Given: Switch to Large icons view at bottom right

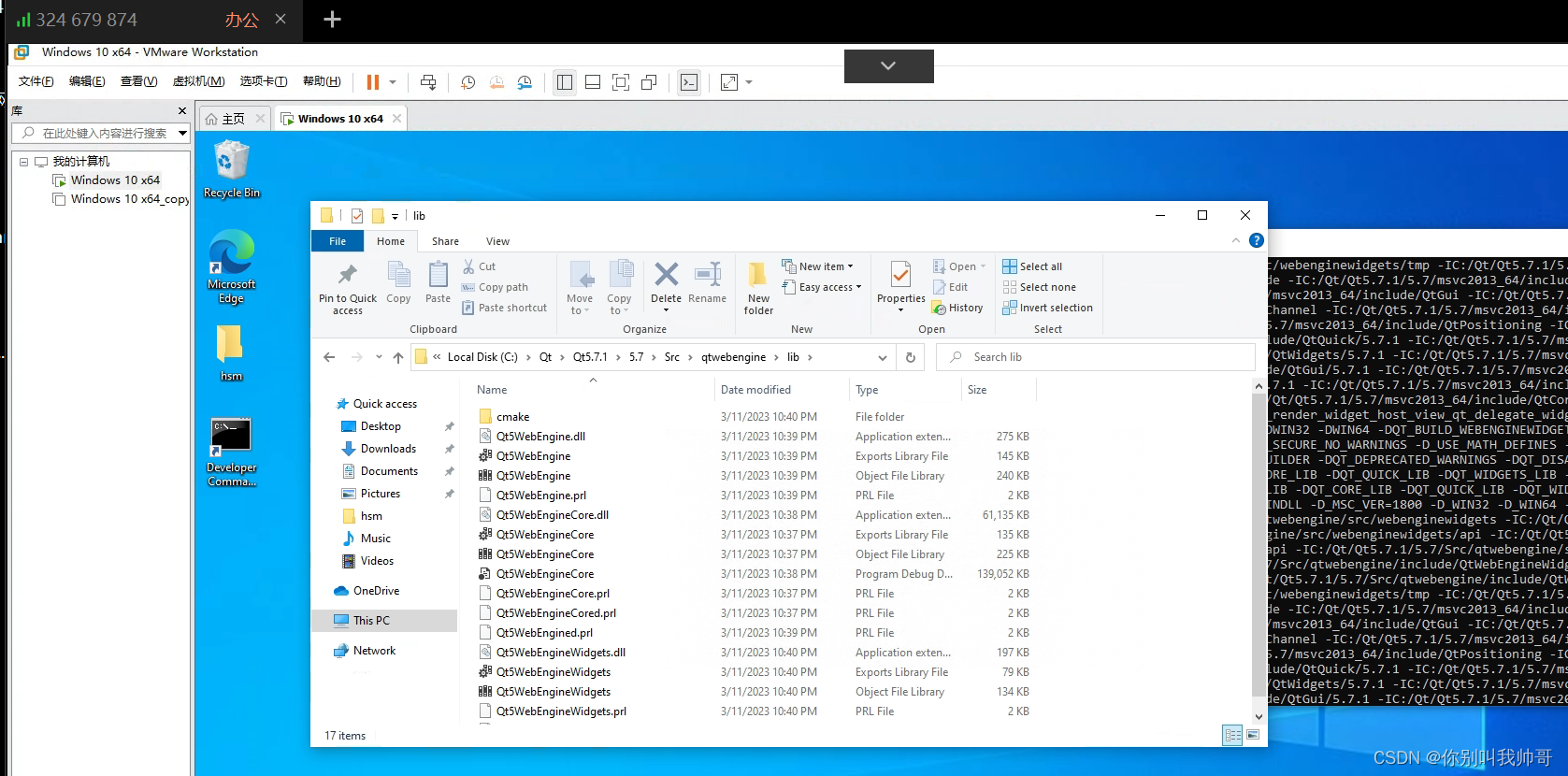Looking at the screenshot, I should click(x=1253, y=735).
